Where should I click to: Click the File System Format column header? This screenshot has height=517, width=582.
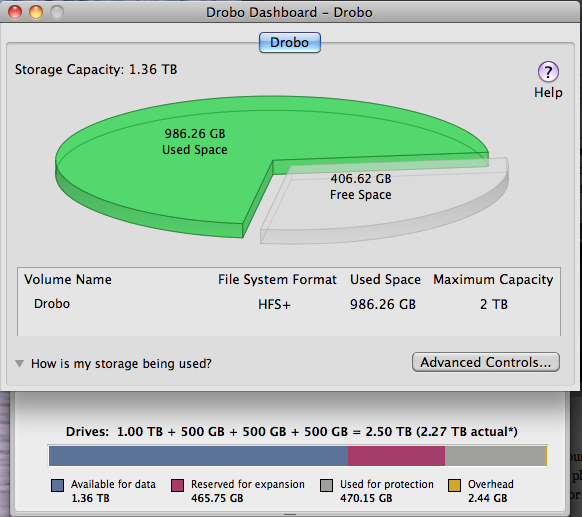point(277,279)
